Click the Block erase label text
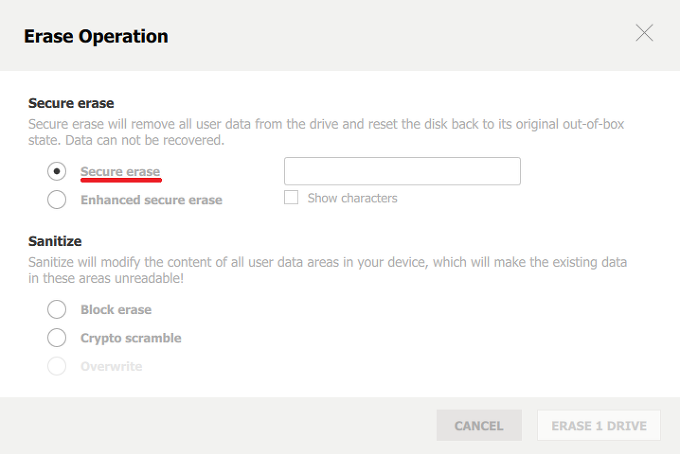Screen dimensions: 680x454 pyautogui.click(x=116, y=310)
